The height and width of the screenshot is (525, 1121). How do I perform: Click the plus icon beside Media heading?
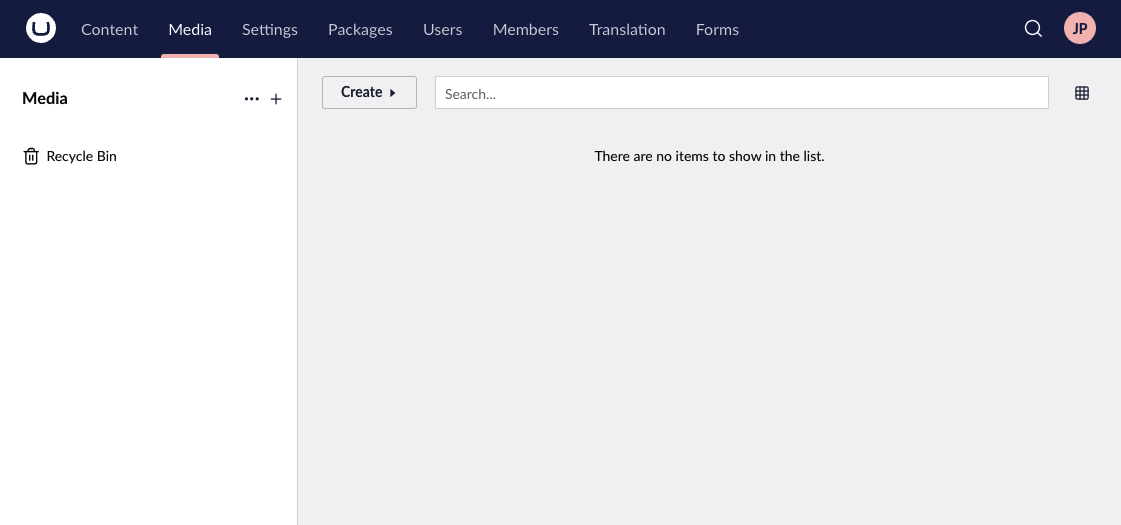277,99
